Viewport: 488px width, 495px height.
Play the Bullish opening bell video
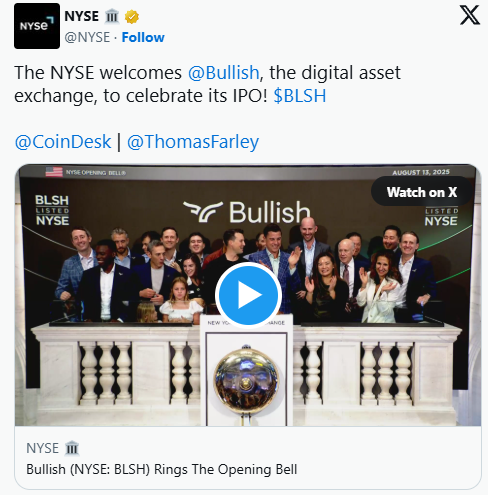(x=248, y=295)
